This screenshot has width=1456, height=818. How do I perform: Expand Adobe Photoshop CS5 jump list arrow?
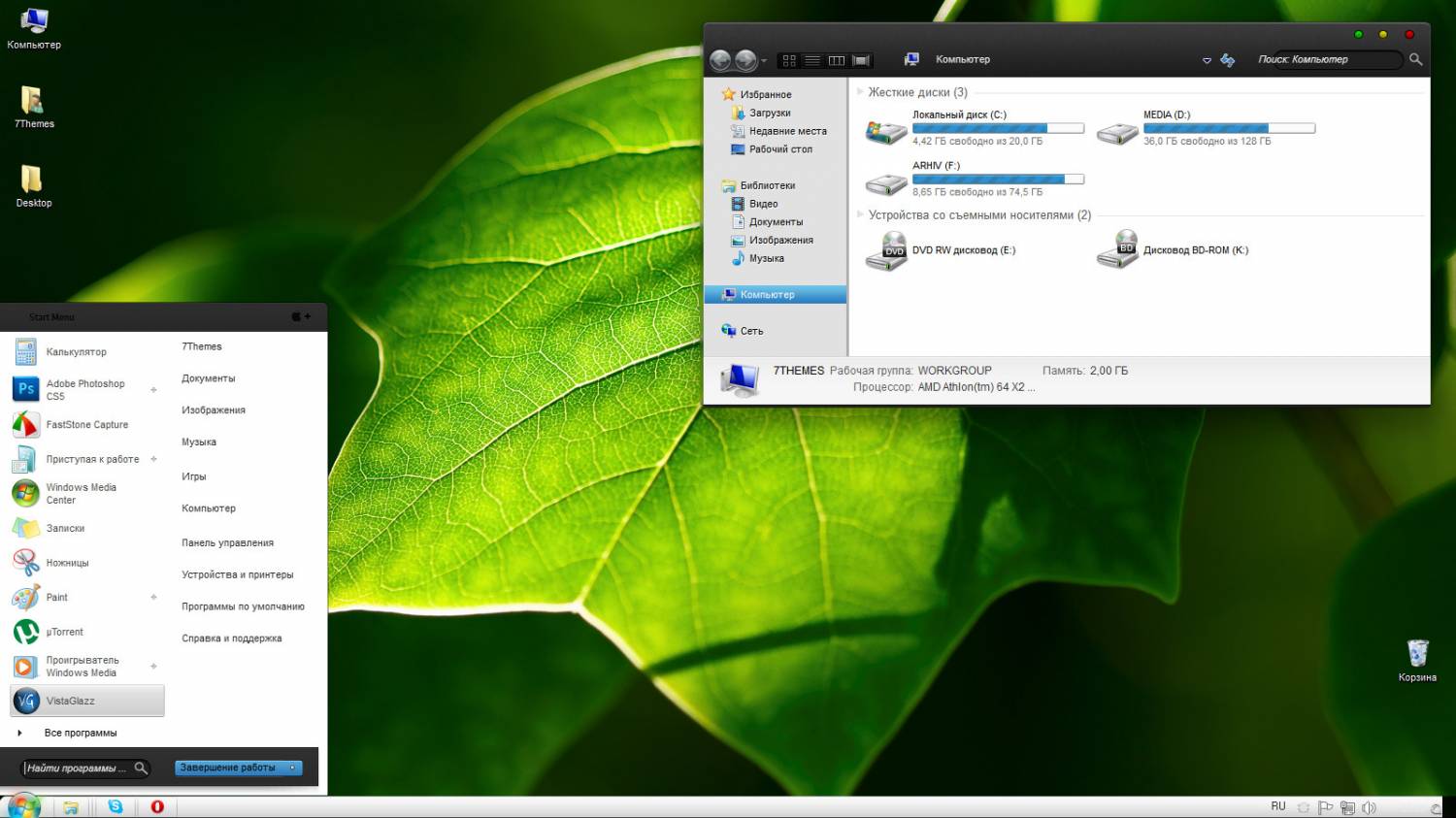tap(153, 390)
